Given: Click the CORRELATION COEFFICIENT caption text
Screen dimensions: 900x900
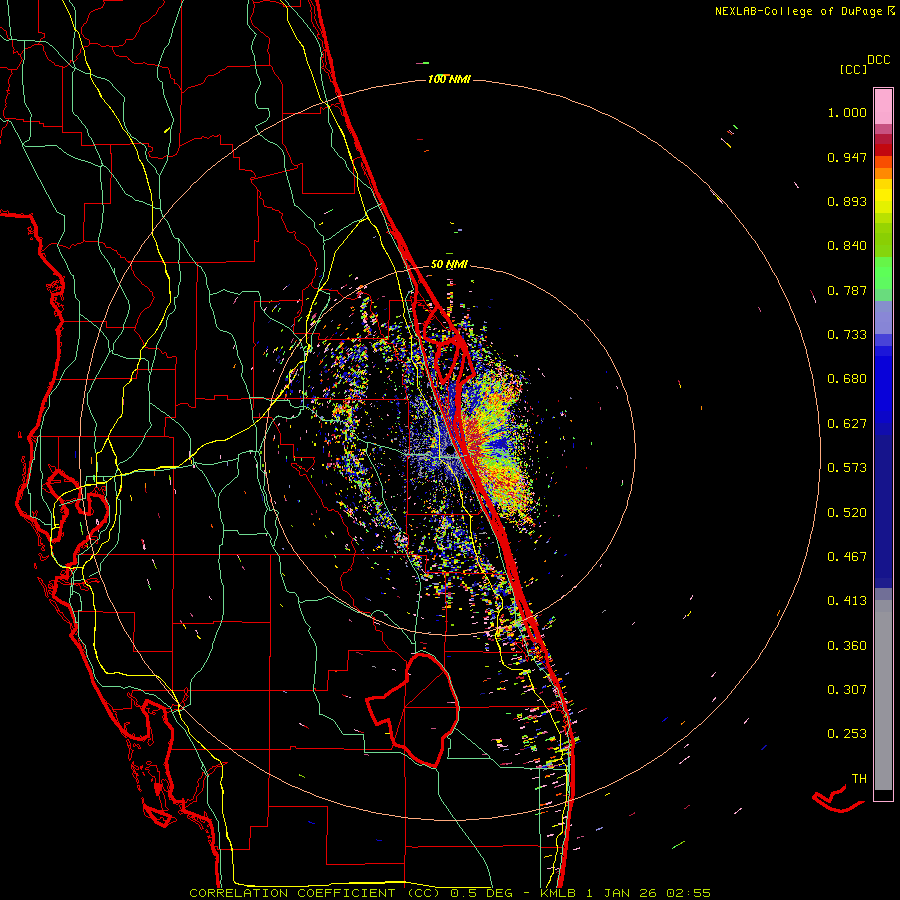Looking at the screenshot, I should click(292, 893).
